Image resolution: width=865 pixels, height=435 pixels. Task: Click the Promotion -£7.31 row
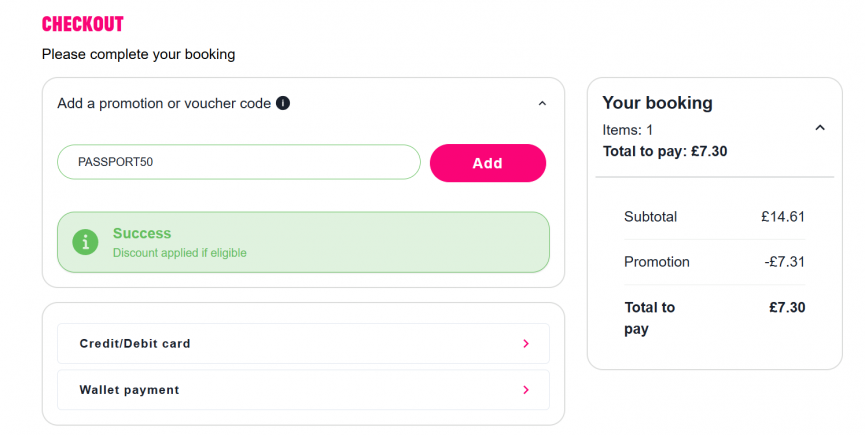click(714, 262)
